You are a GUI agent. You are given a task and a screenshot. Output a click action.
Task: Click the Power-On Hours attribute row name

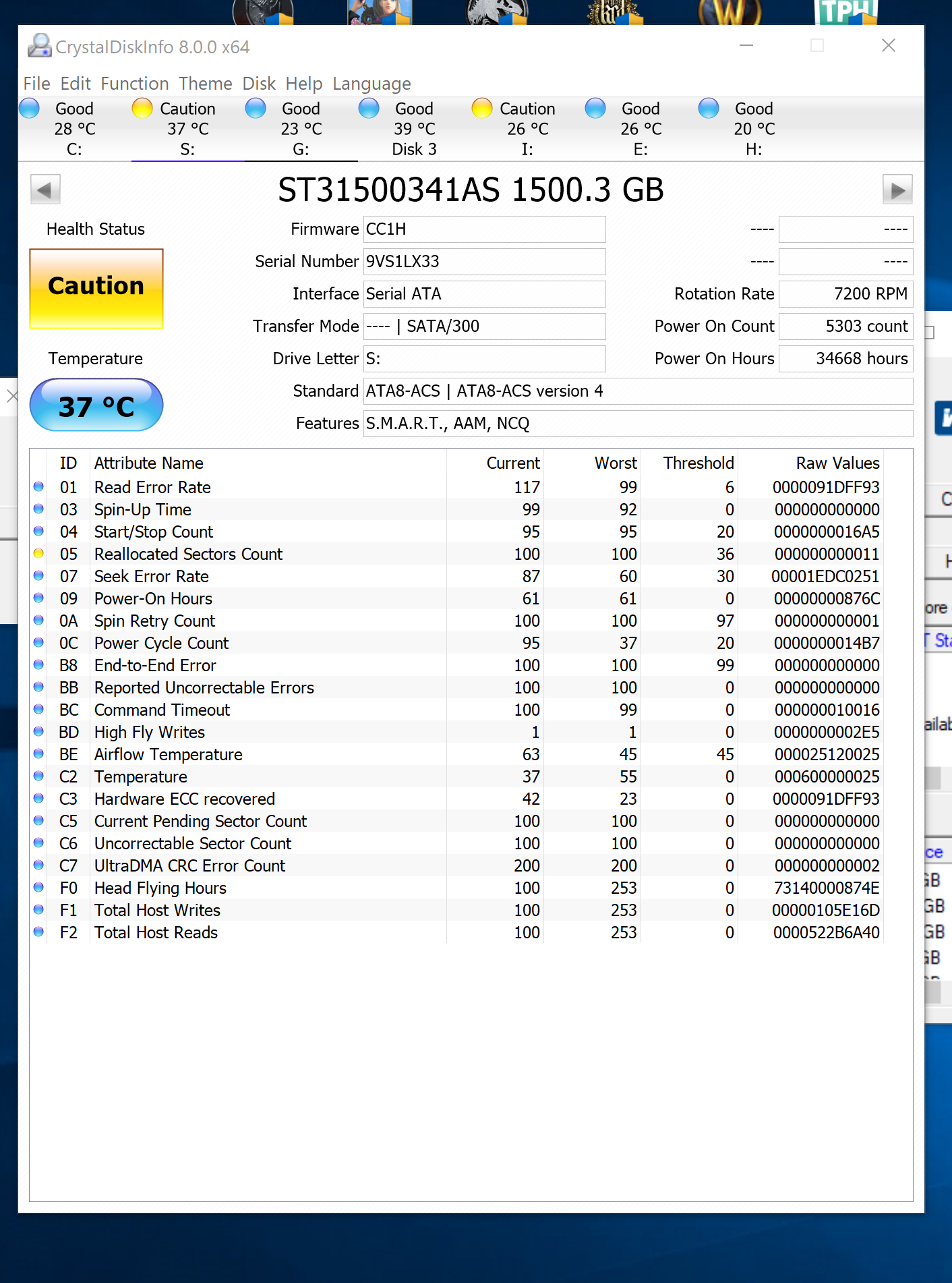coord(153,598)
